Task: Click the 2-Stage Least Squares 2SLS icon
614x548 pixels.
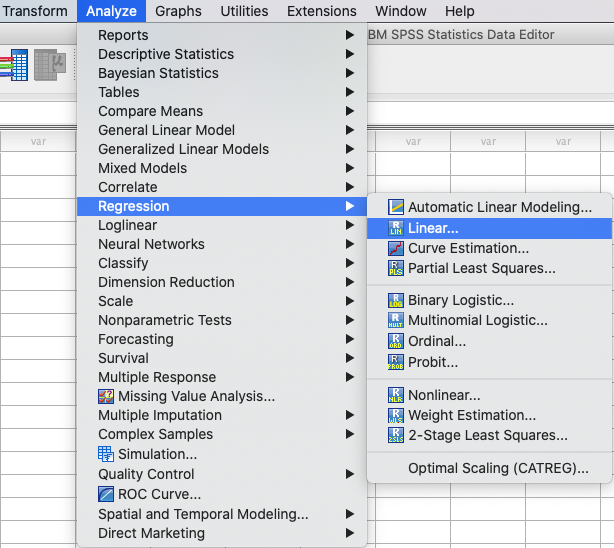Action: coord(395,435)
